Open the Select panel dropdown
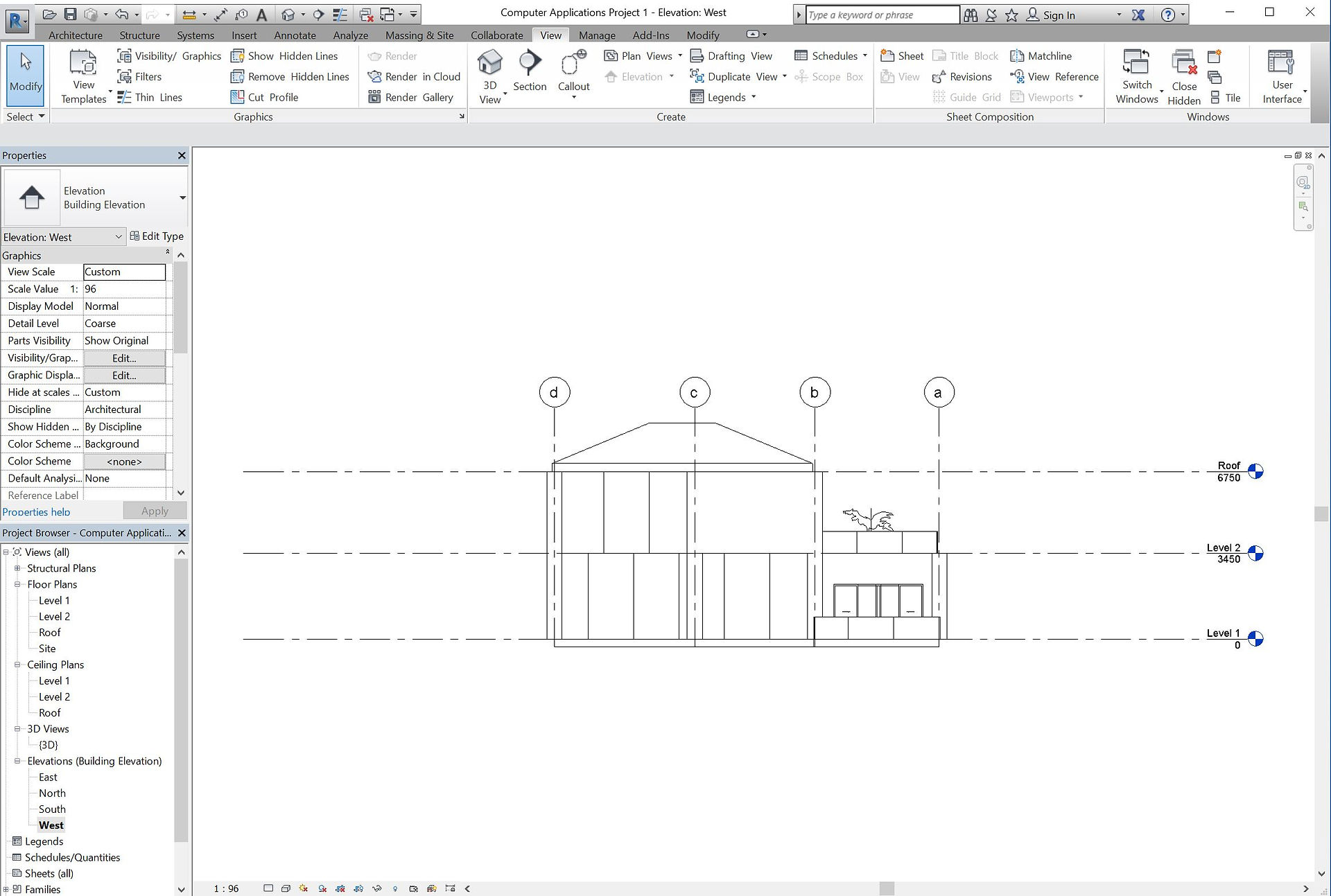 pyautogui.click(x=25, y=116)
